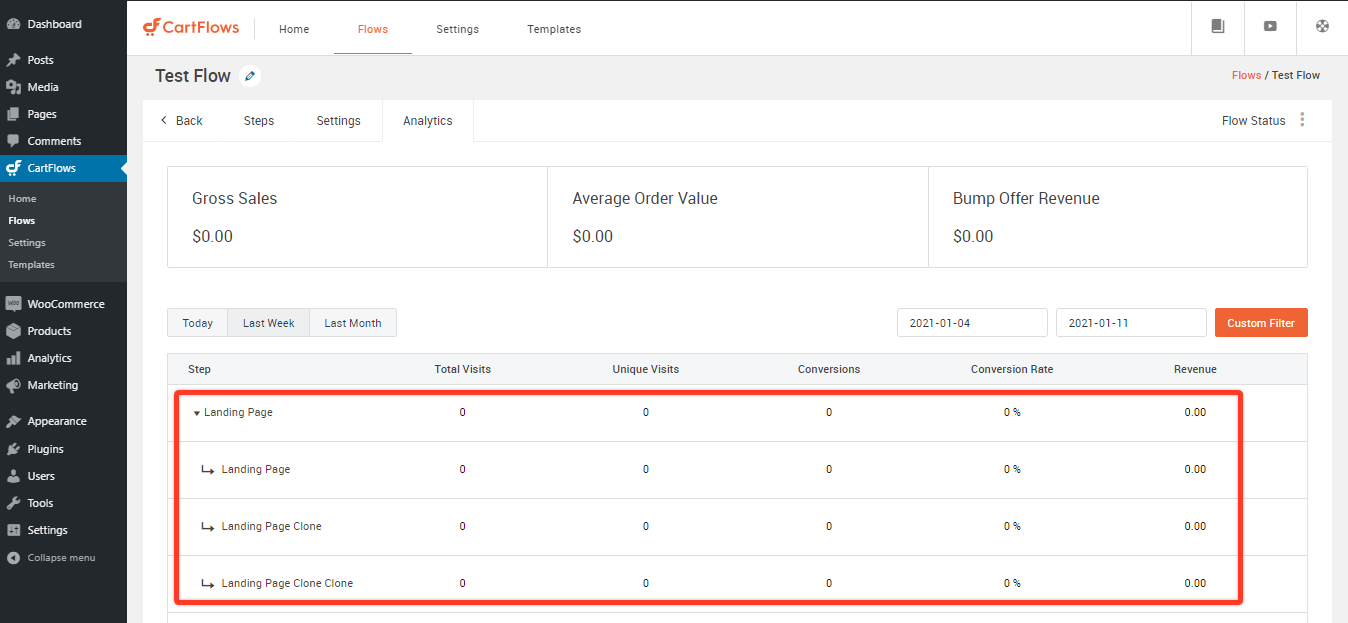The image size is (1348, 623).
Task: Collapse the Landing Page step row
Action: point(197,413)
